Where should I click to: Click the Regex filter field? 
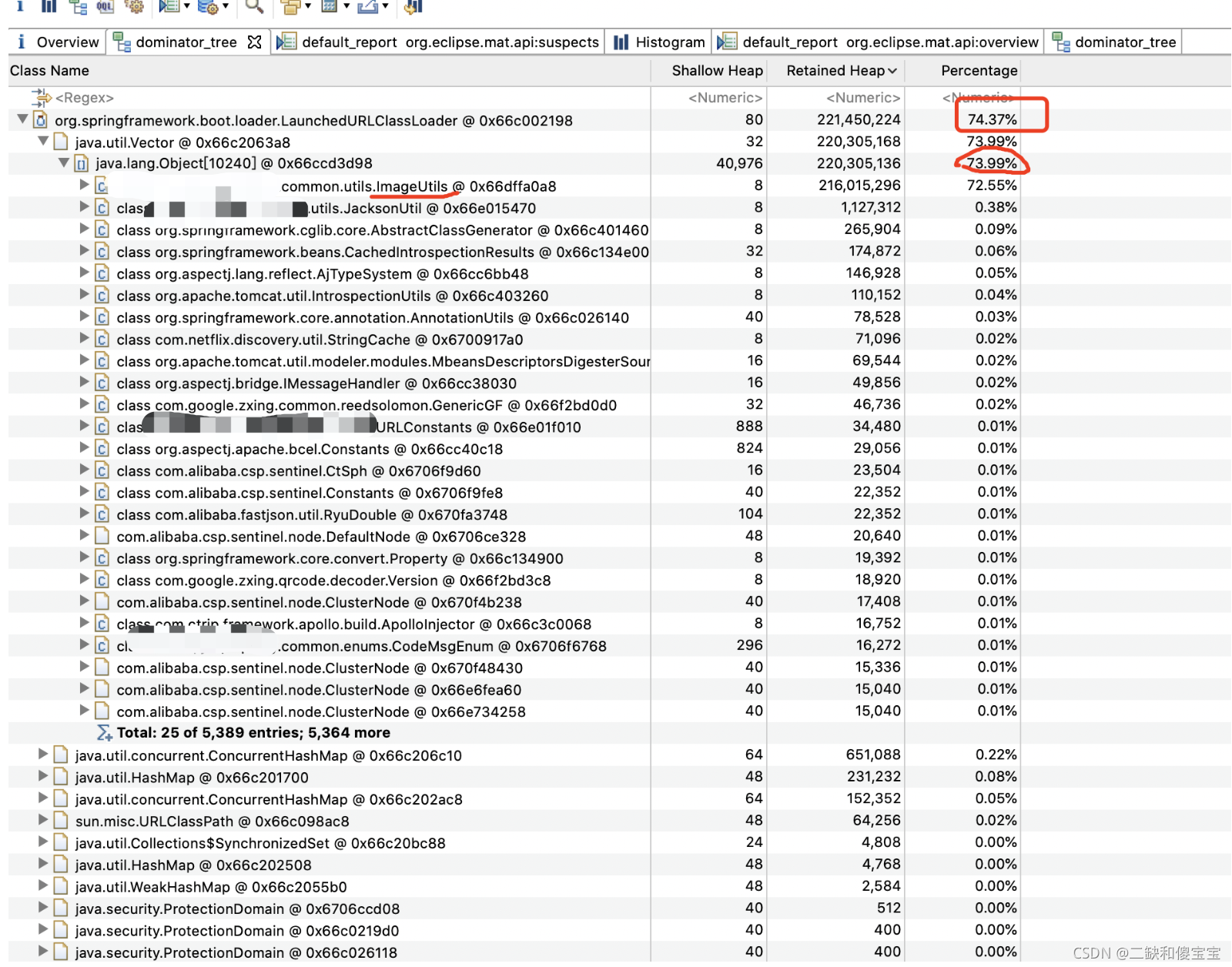click(85, 98)
